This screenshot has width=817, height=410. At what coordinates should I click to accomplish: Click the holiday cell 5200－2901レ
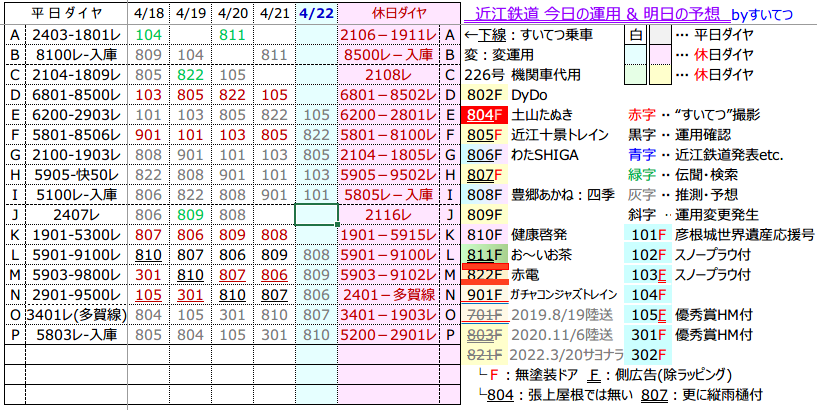pyautogui.click(x=389, y=334)
